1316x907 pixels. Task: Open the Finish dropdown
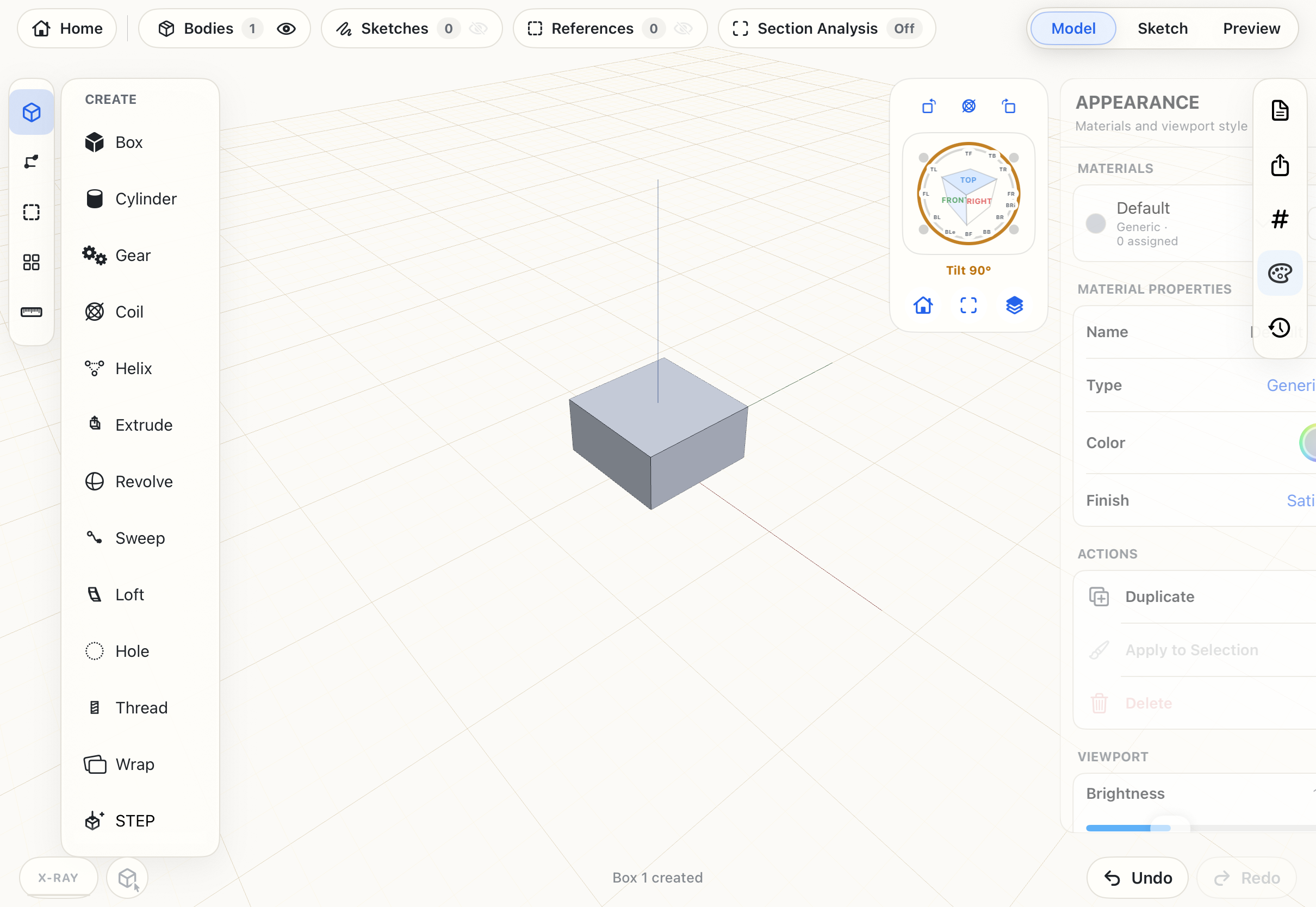(x=1301, y=500)
